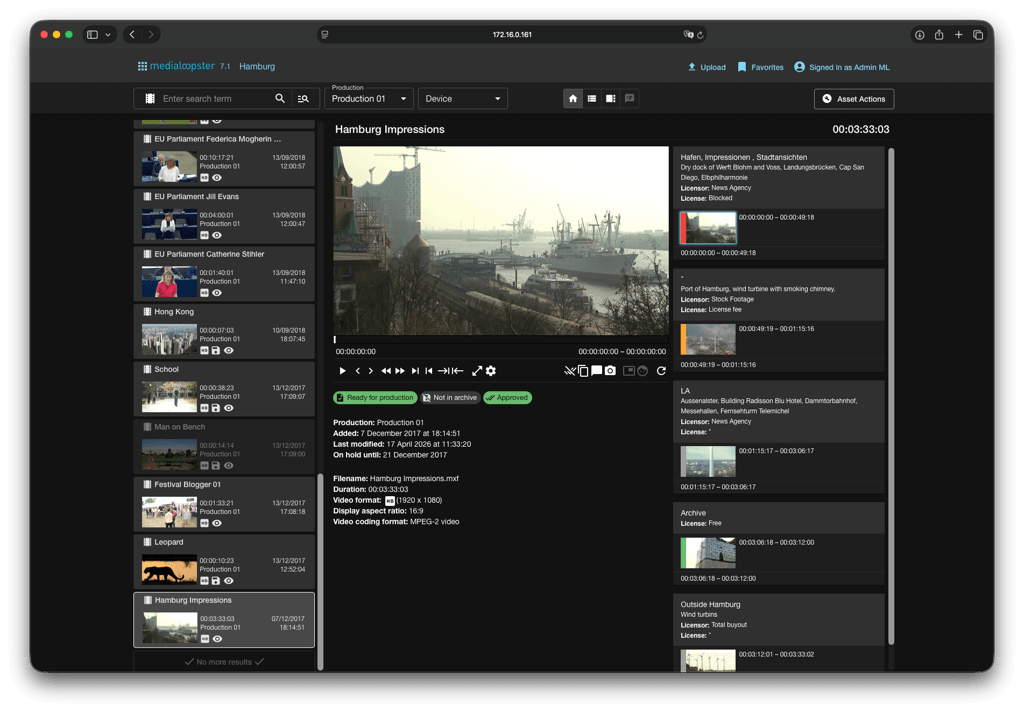Toggle eye icon on the Hong Kong asset
The height and width of the screenshot is (712, 1024).
pyautogui.click(x=229, y=351)
